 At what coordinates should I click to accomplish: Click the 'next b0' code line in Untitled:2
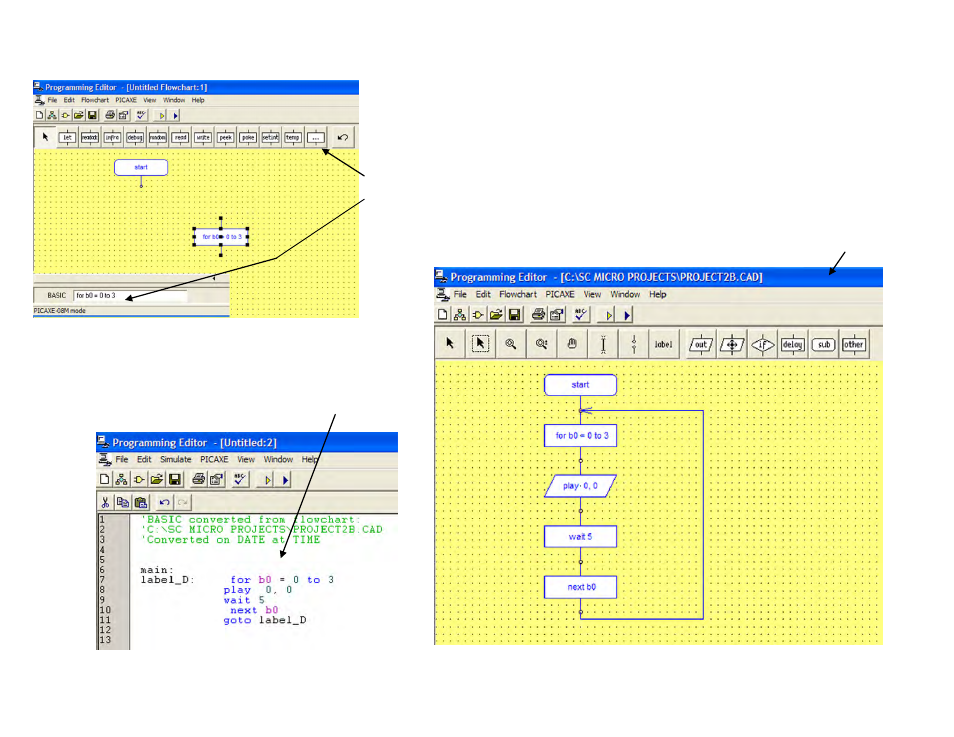[x=254, y=610]
